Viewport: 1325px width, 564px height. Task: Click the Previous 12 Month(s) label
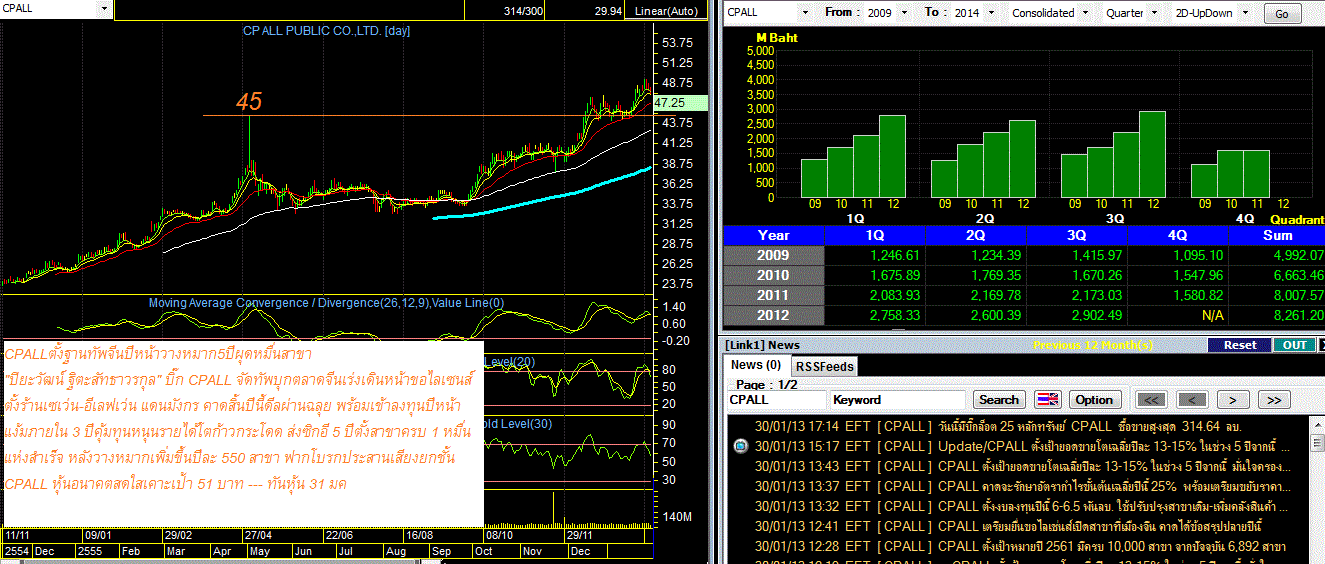pyautogui.click(x=1092, y=344)
